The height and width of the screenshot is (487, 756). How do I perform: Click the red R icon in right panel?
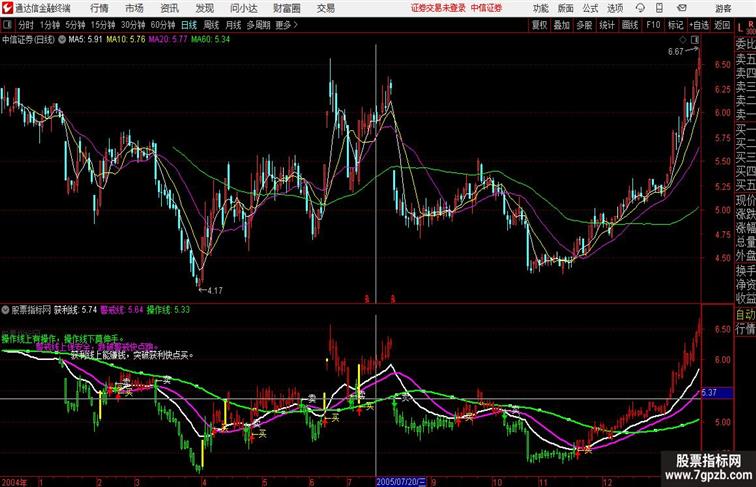pyautogui.click(x=751, y=24)
